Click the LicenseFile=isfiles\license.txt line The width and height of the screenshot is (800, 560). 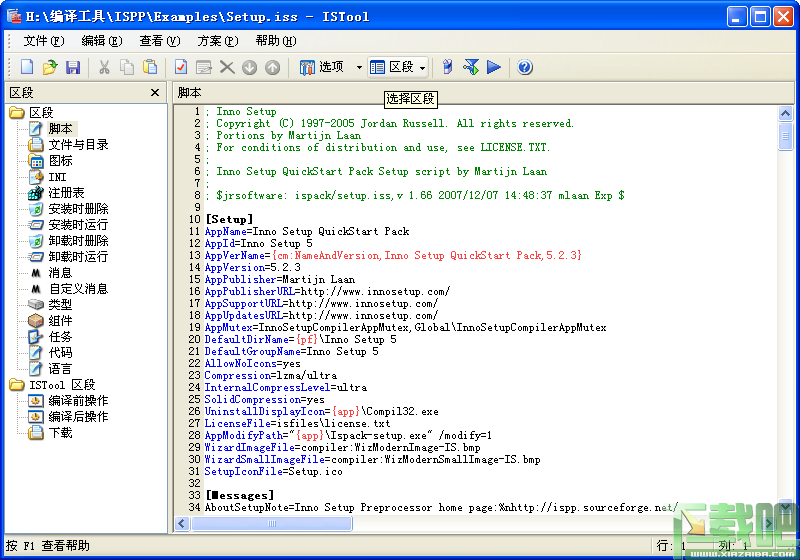click(297, 423)
